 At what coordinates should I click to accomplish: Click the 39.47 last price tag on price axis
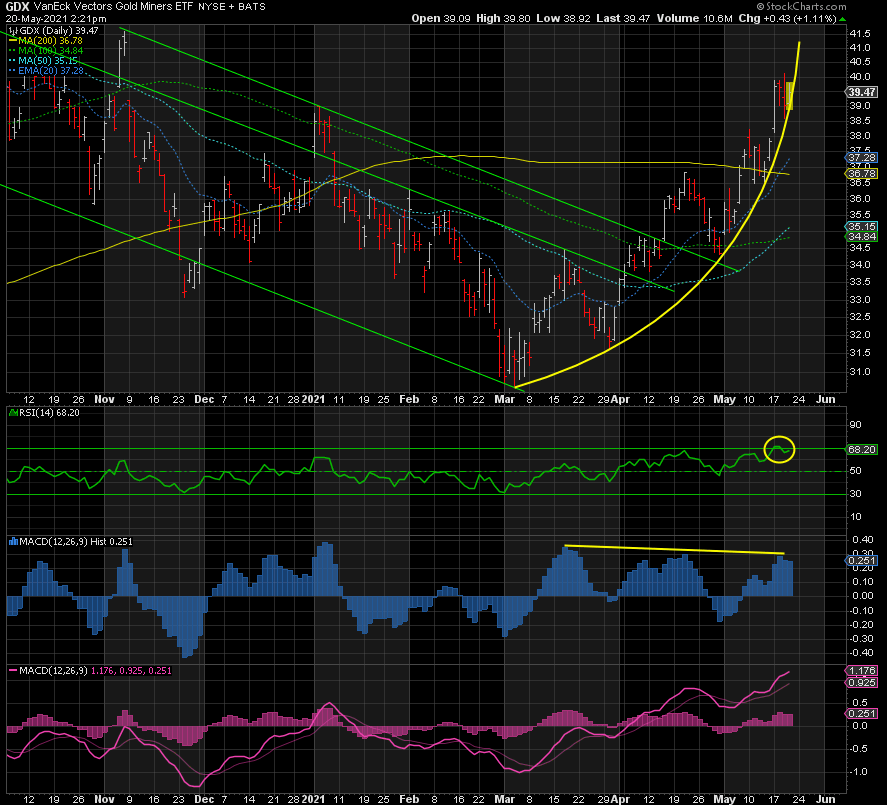coord(862,92)
